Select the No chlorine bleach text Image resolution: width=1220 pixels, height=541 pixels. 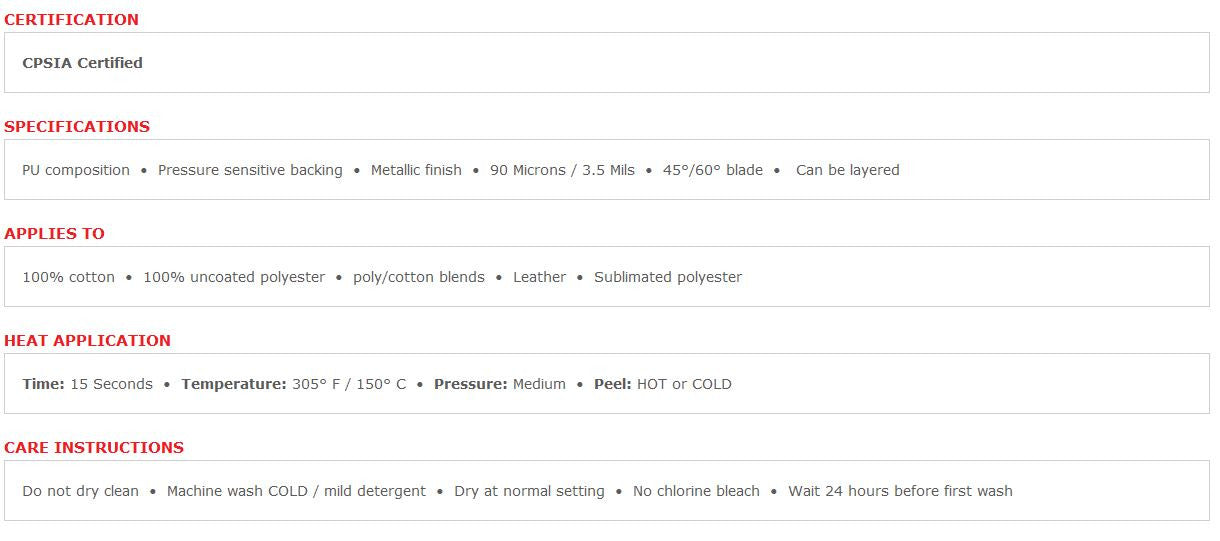pyautogui.click(x=696, y=491)
